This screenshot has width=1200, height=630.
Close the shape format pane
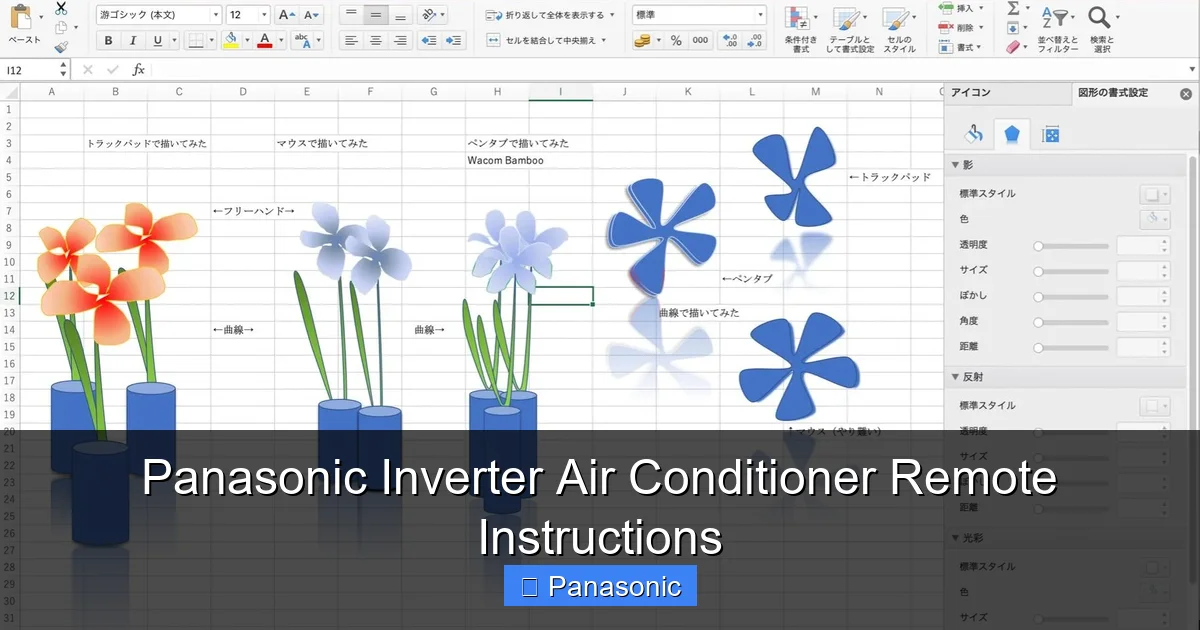(x=1186, y=93)
